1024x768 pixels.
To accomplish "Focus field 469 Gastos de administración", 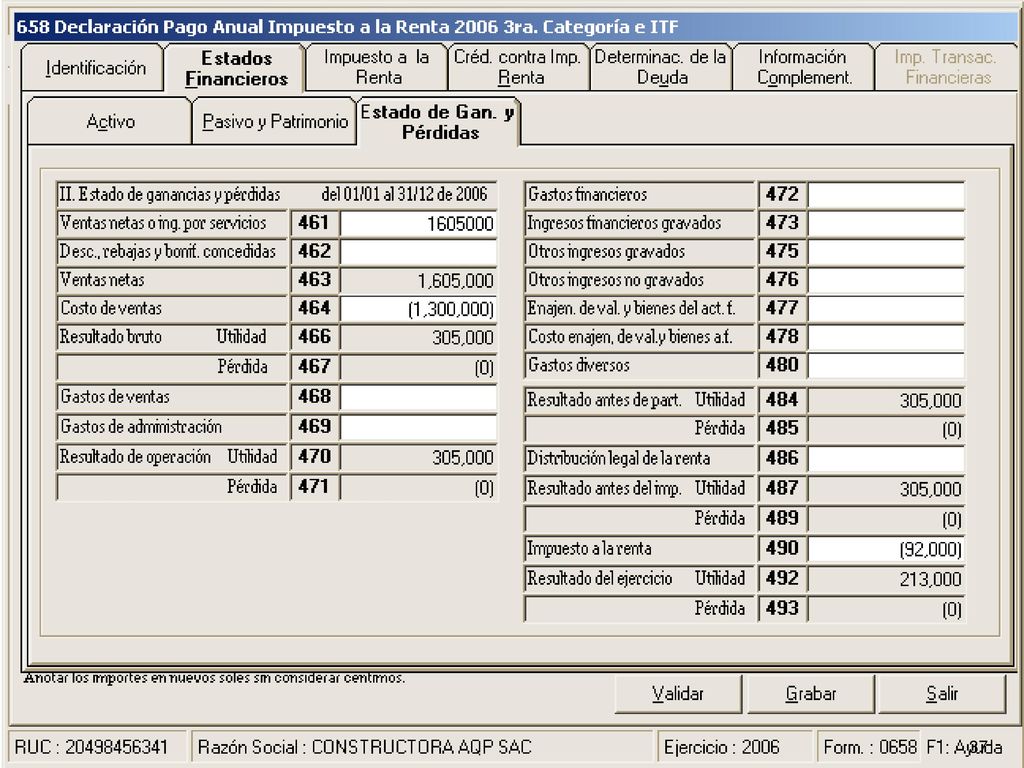I will point(419,428).
